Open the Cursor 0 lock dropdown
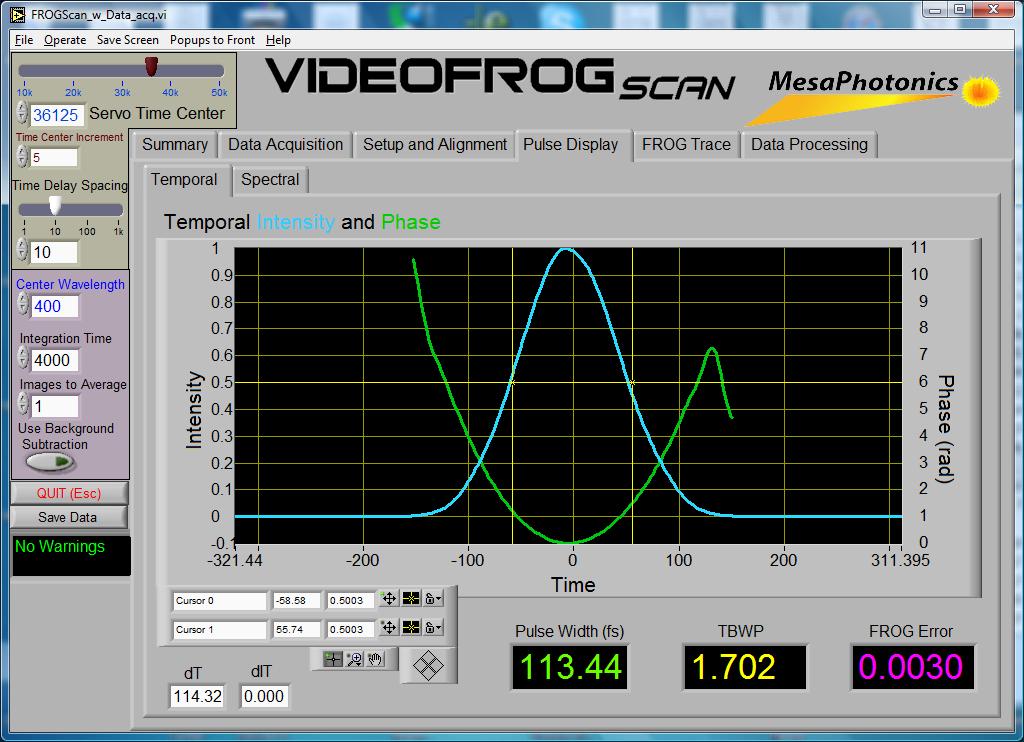The width and height of the screenshot is (1024, 742). (x=433, y=600)
